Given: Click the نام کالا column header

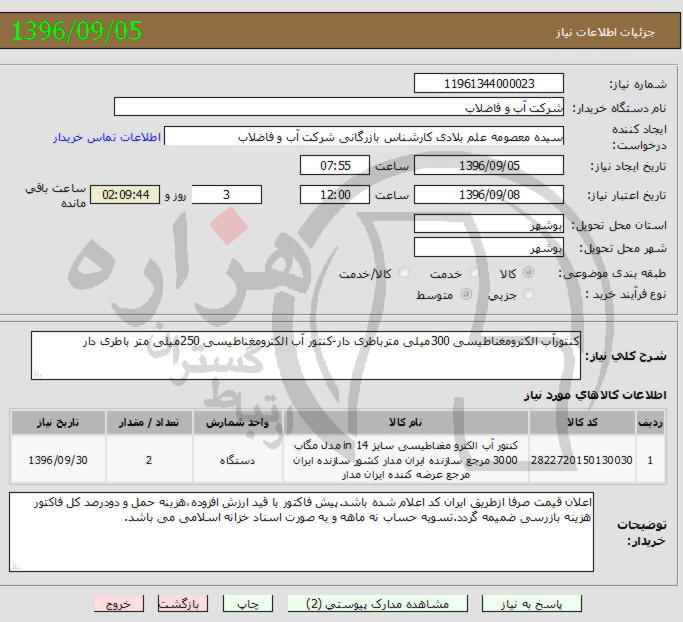Looking at the screenshot, I should coord(406,423).
